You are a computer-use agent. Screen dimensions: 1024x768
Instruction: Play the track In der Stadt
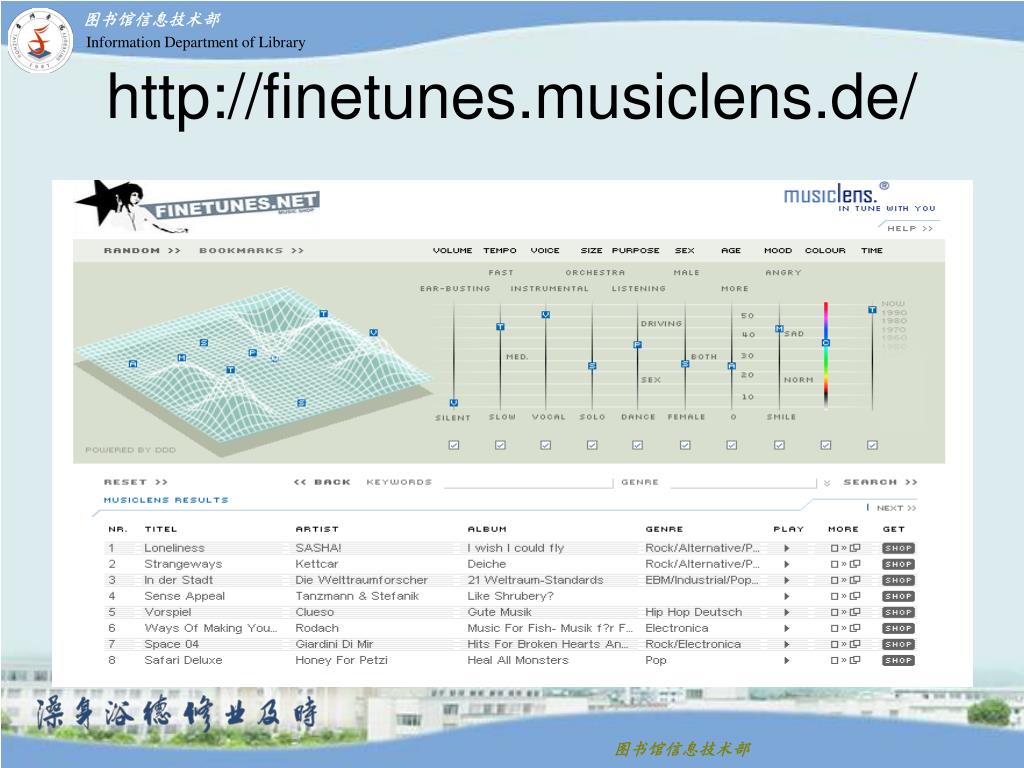tap(787, 581)
